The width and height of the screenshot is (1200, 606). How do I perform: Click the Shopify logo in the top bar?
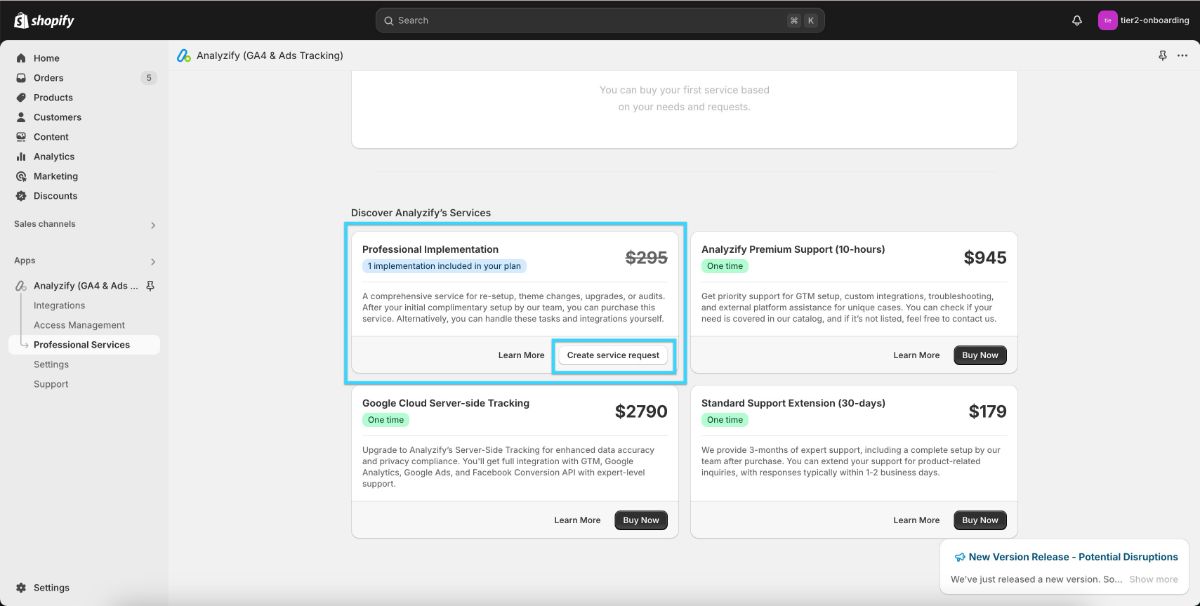pyautogui.click(x=44, y=20)
